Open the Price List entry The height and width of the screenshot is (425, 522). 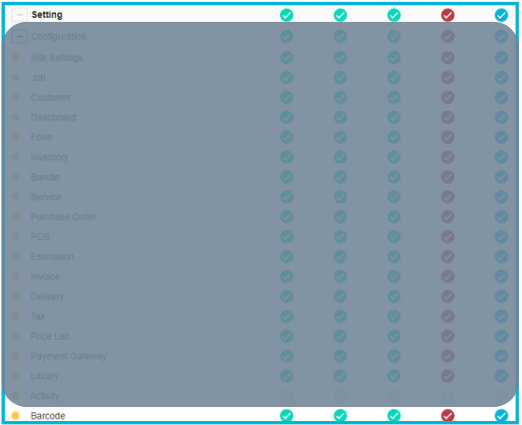pyautogui.click(x=50, y=336)
